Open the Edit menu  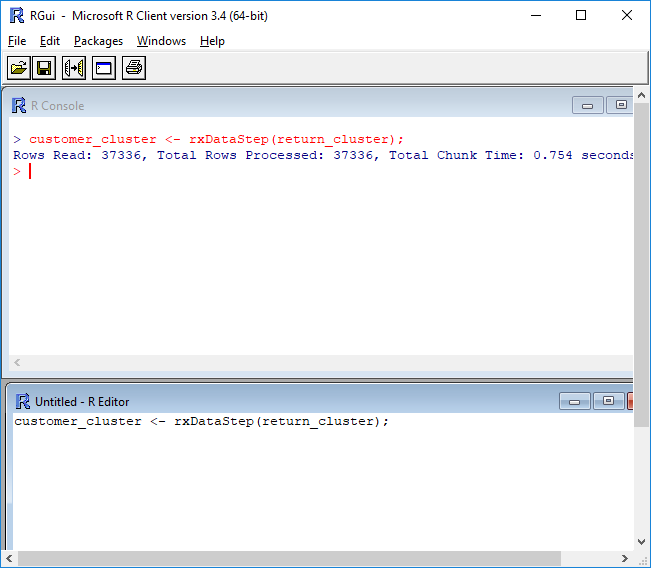(x=50, y=41)
